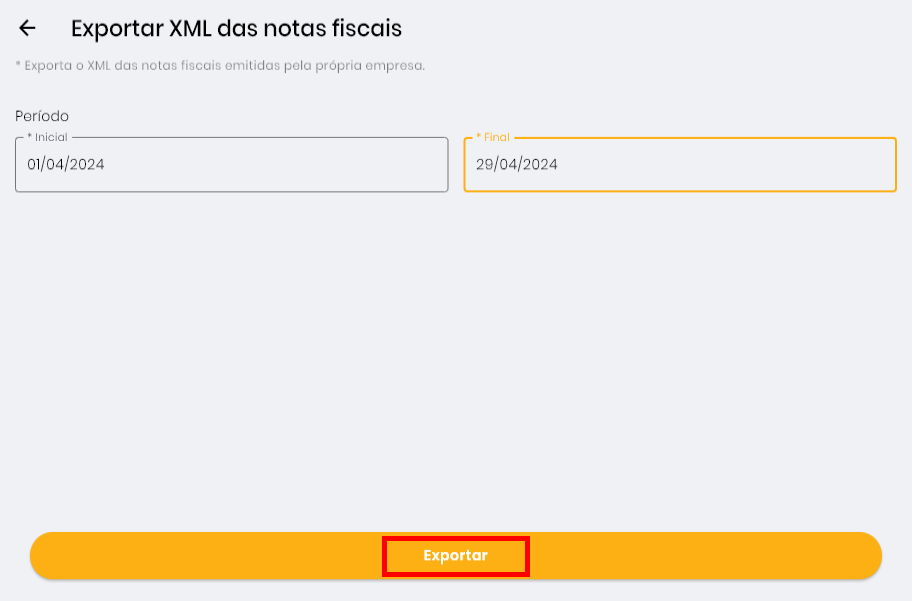912x601 pixels.
Task: Select the "* Final" floating field label
Action: click(x=493, y=137)
